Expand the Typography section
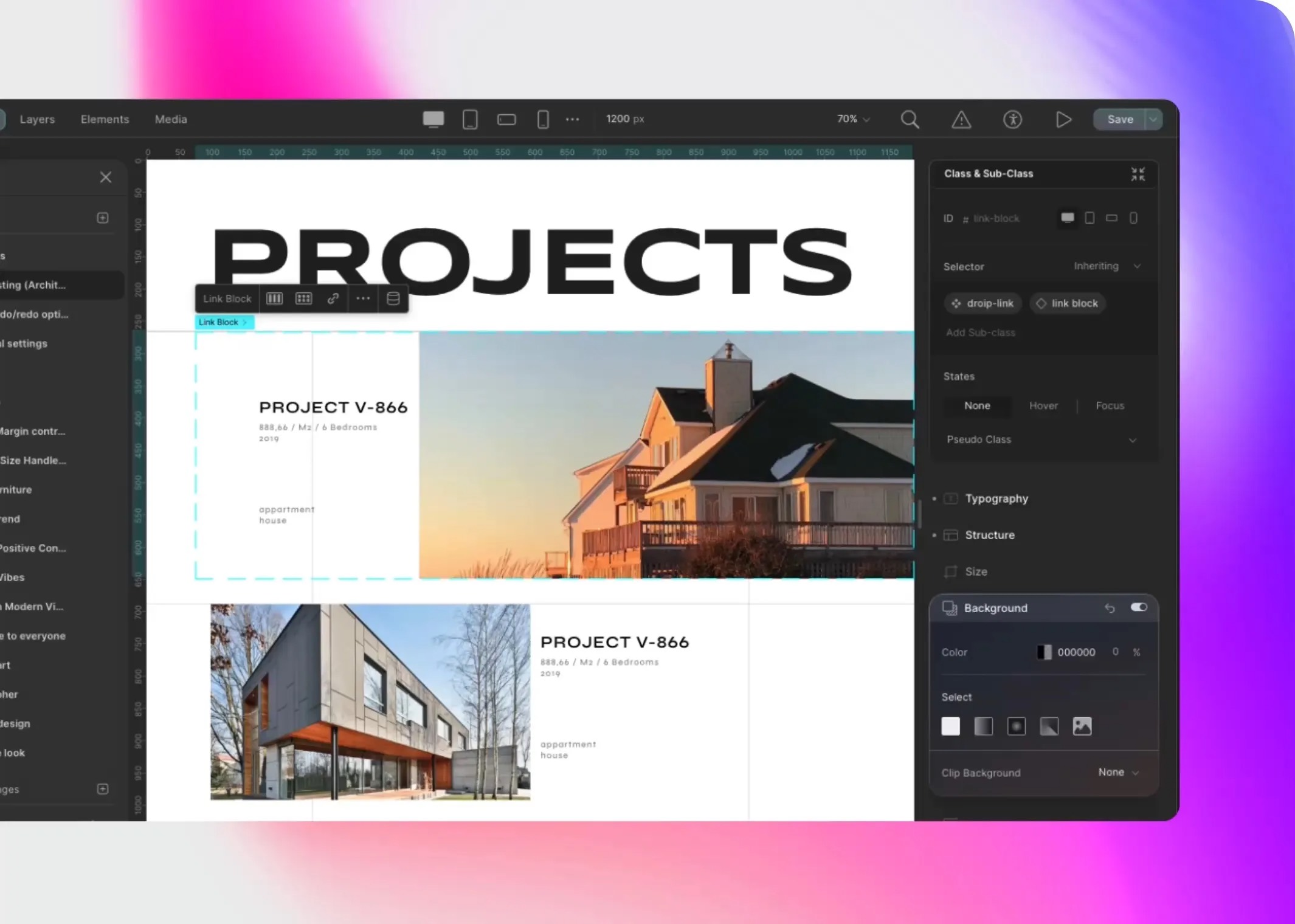This screenshot has width=1295, height=924. coord(996,498)
